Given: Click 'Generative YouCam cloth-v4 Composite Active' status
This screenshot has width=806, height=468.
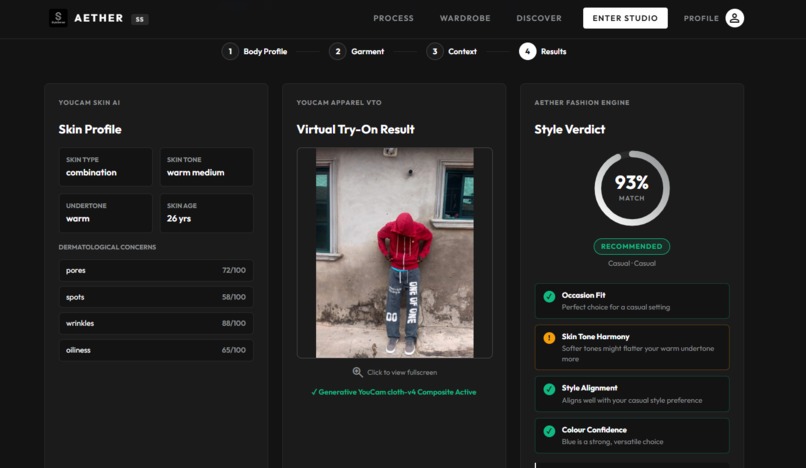Looking at the screenshot, I should tap(394, 392).
